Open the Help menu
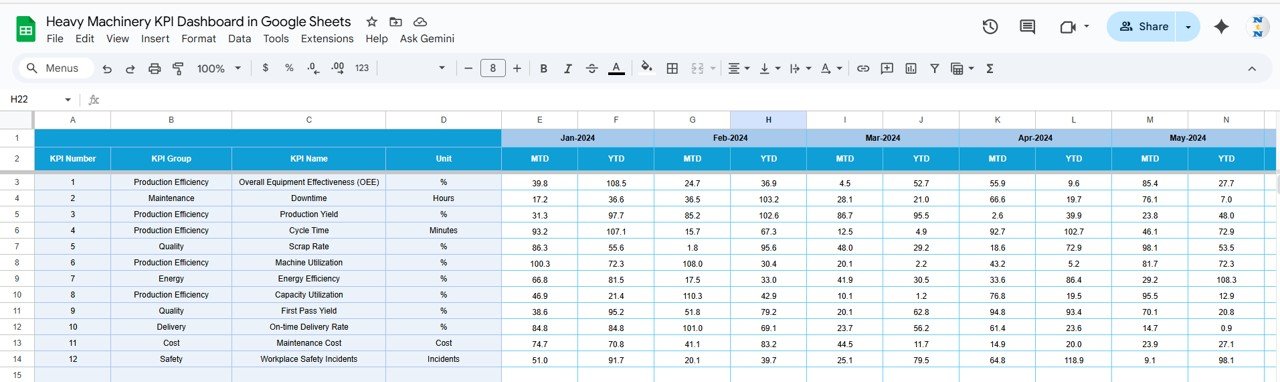The height and width of the screenshot is (382, 1280). coord(377,38)
